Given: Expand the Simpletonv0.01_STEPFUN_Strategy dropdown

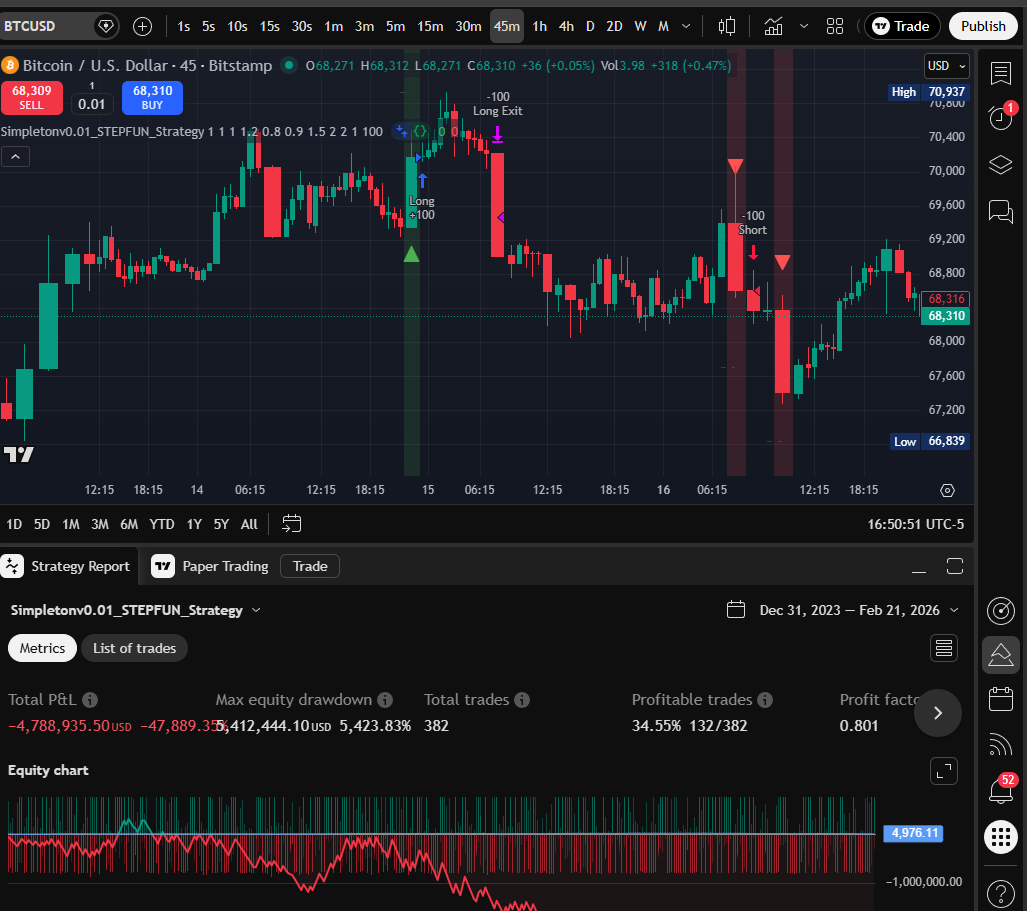Looking at the screenshot, I should click(256, 610).
